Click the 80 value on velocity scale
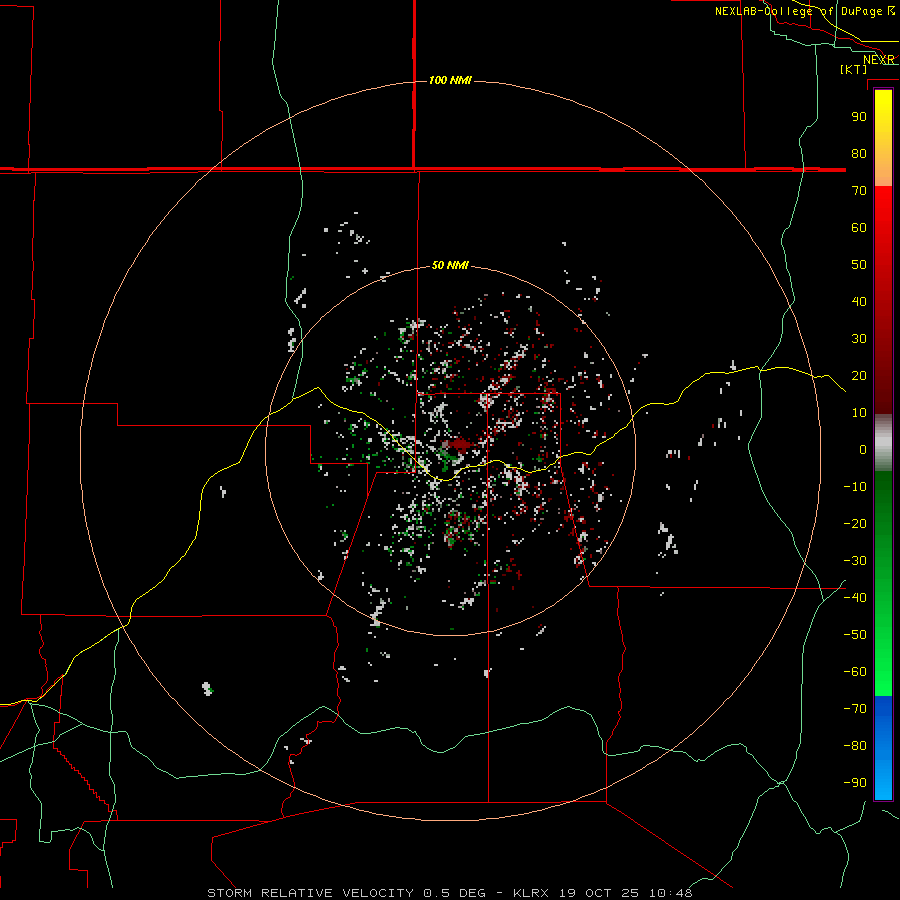This screenshot has width=900, height=900. pos(859,153)
